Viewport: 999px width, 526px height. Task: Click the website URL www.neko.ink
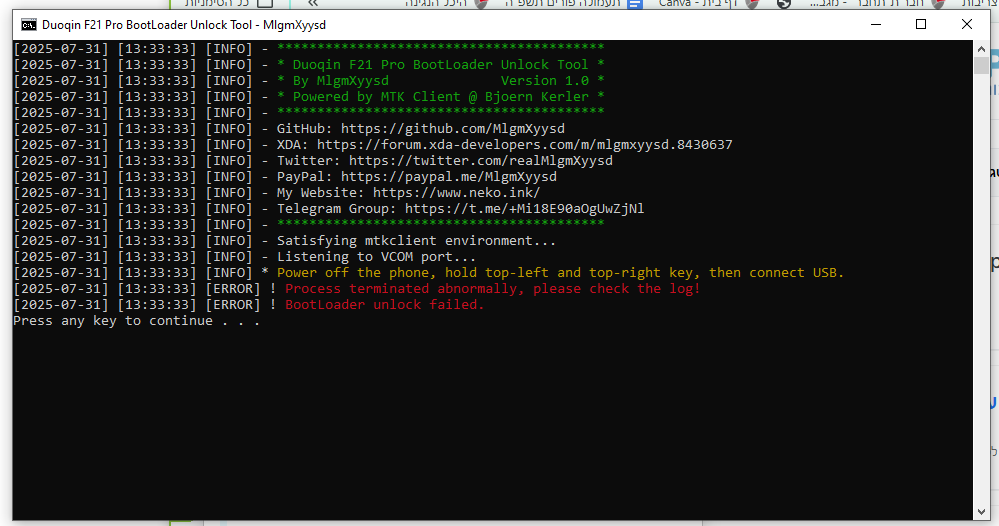pyautogui.click(x=456, y=192)
